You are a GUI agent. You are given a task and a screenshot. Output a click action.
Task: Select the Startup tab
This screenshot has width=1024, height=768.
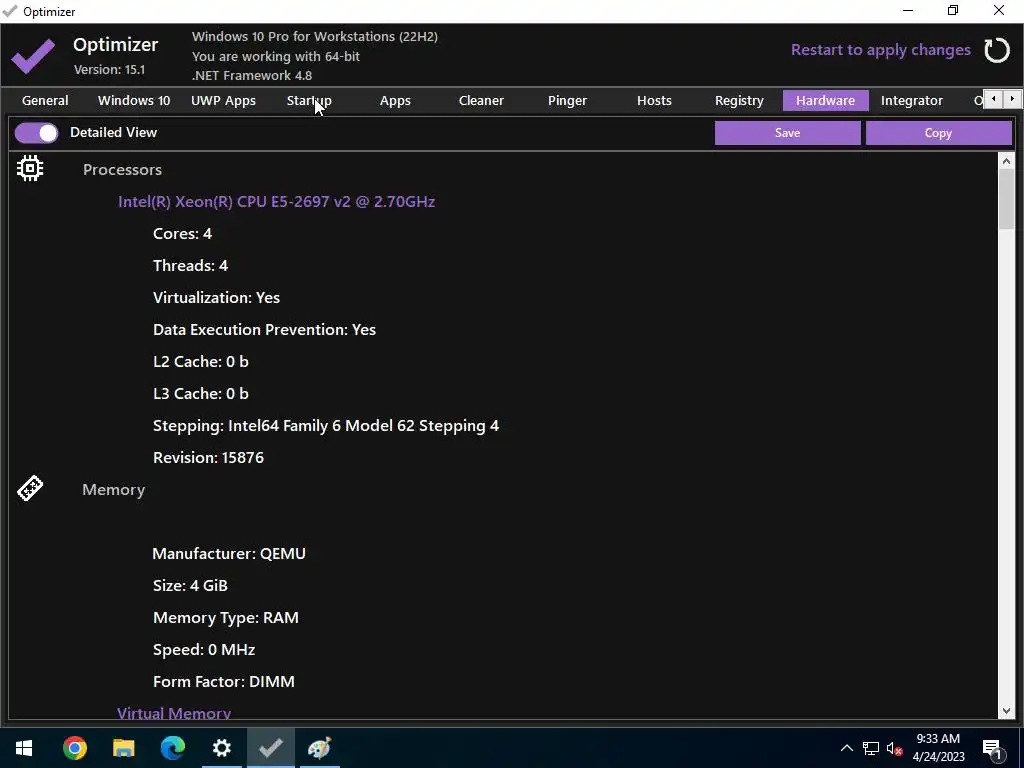pyautogui.click(x=309, y=101)
